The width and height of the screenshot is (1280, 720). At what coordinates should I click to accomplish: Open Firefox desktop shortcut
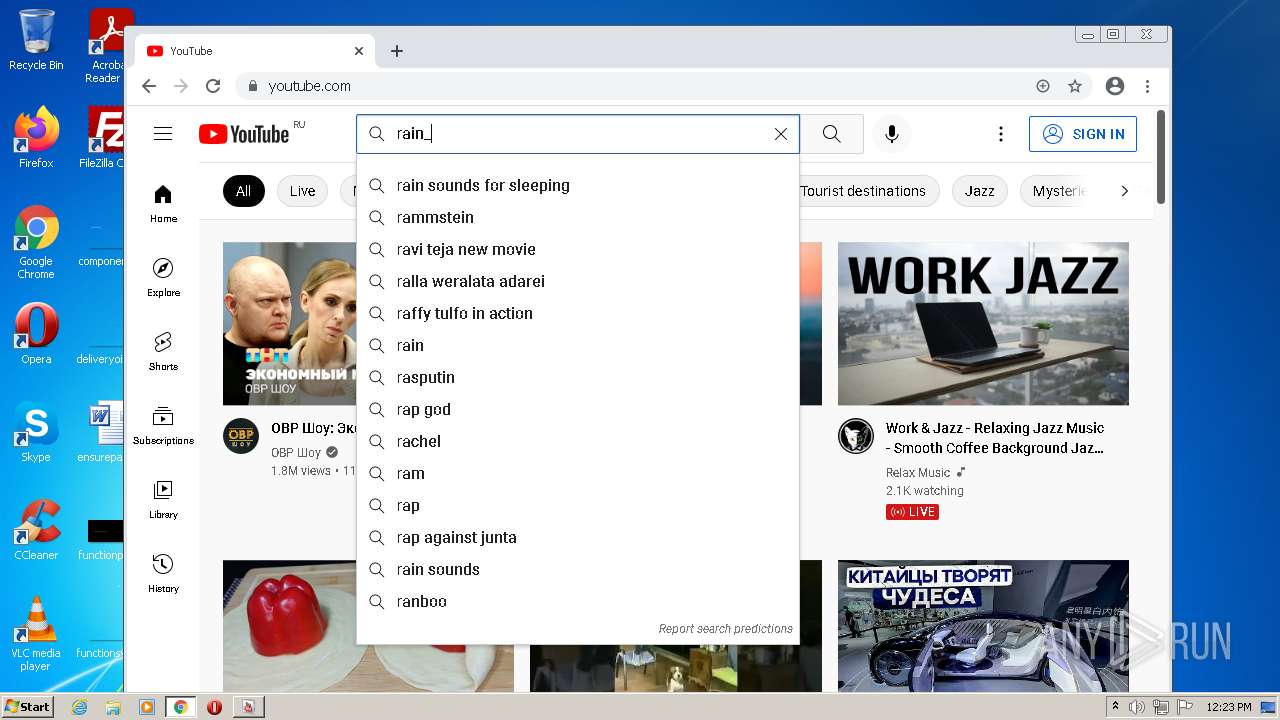point(36,138)
